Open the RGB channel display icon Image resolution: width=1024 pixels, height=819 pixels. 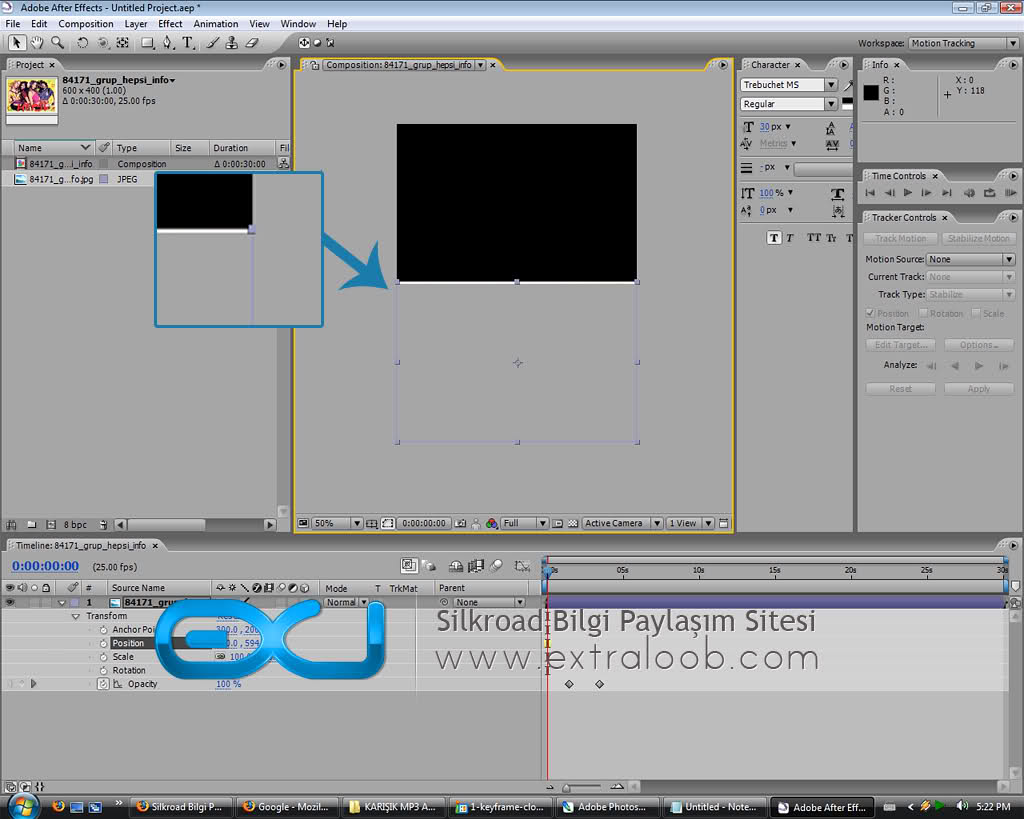click(492, 523)
